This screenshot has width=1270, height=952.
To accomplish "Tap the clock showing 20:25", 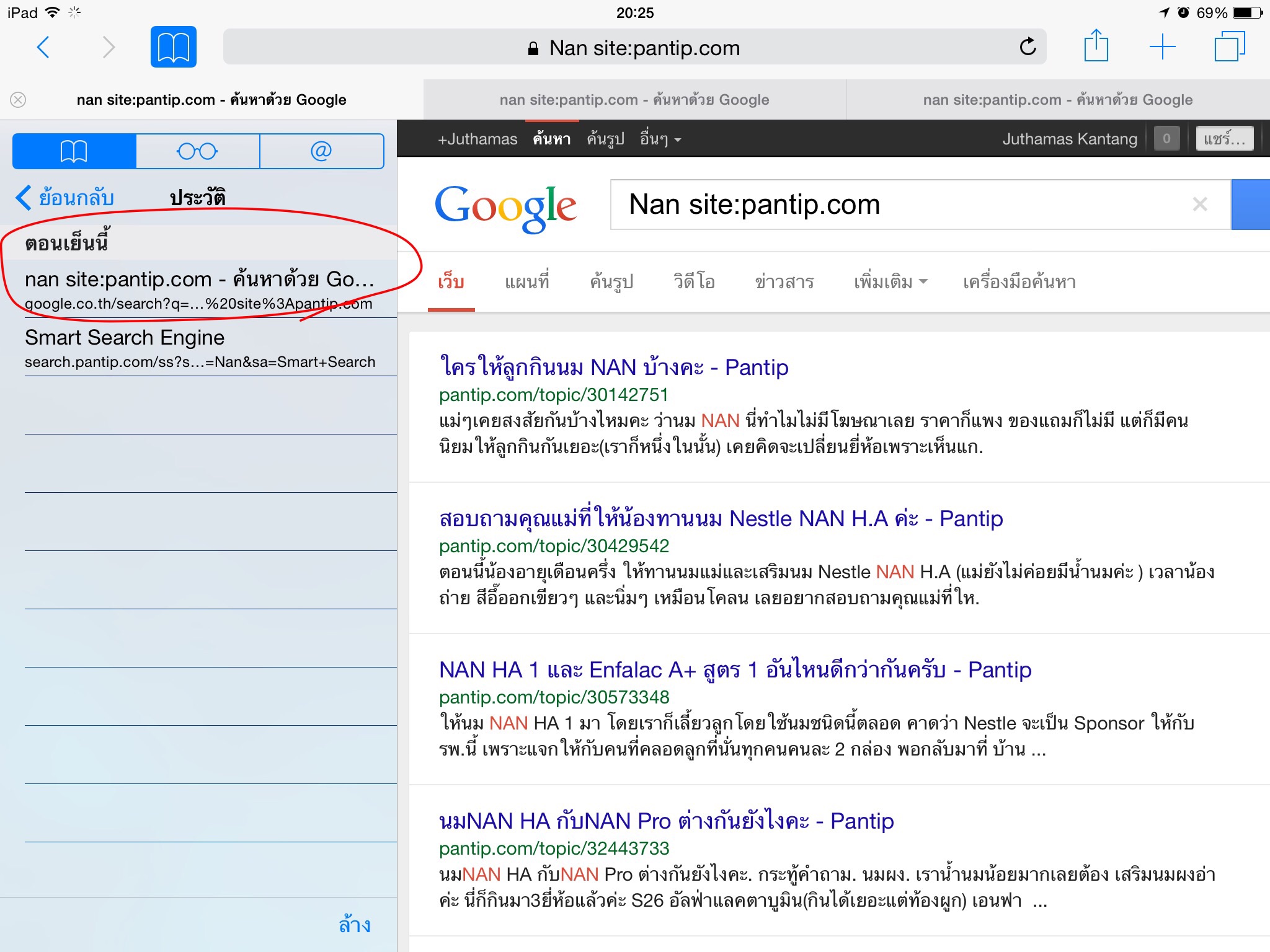I will tap(635, 12).
